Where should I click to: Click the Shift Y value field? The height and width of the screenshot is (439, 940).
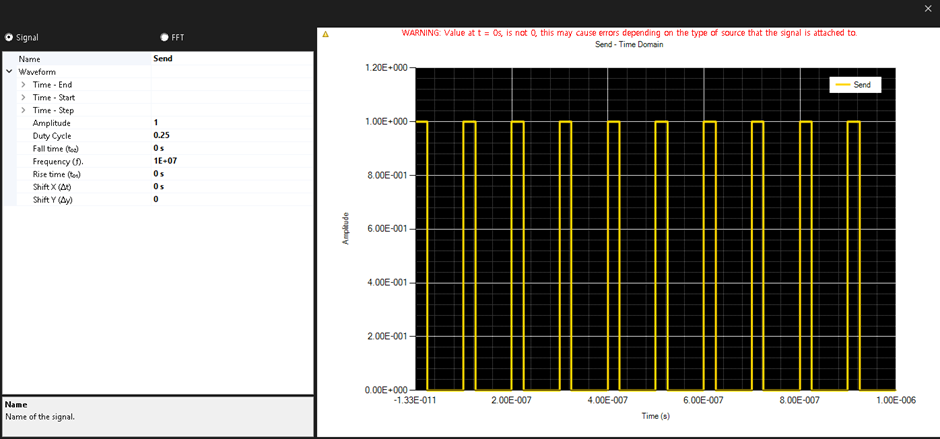point(230,199)
